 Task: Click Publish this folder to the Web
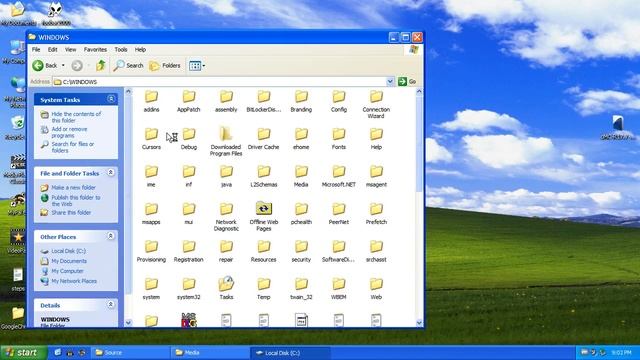[76, 200]
